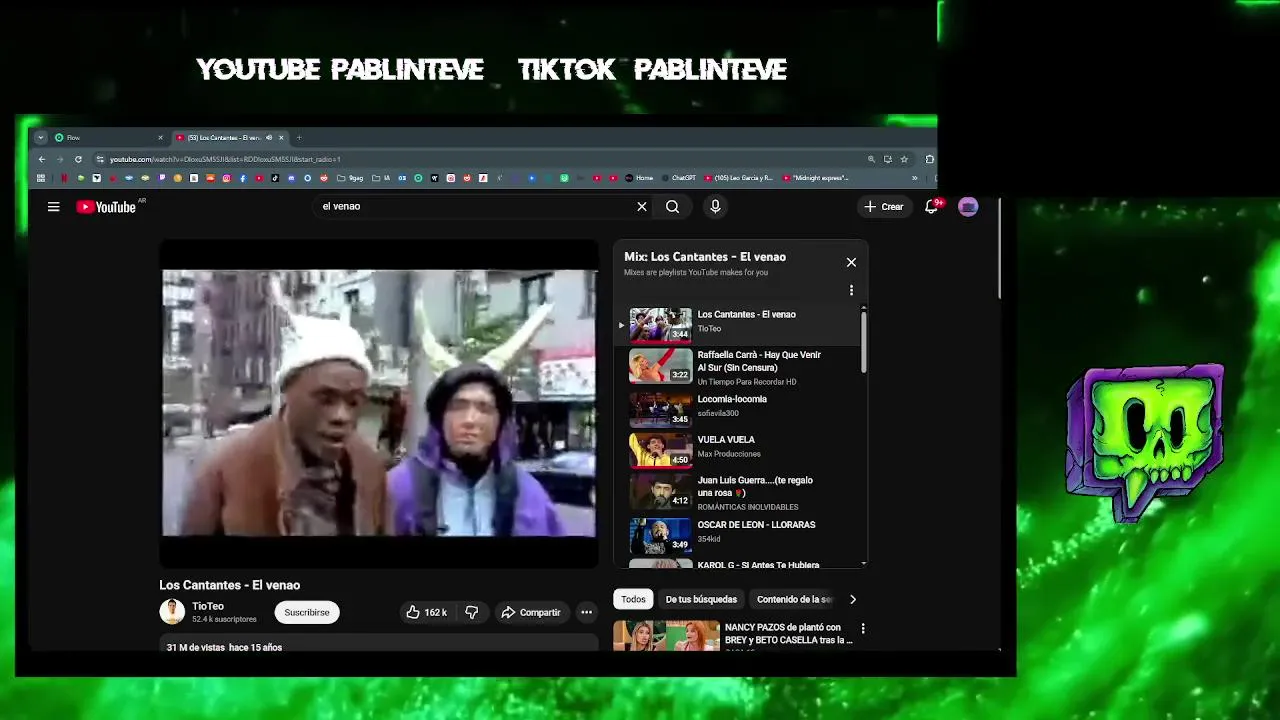Open the notifications bell
The image size is (1280, 720).
tap(932, 207)
